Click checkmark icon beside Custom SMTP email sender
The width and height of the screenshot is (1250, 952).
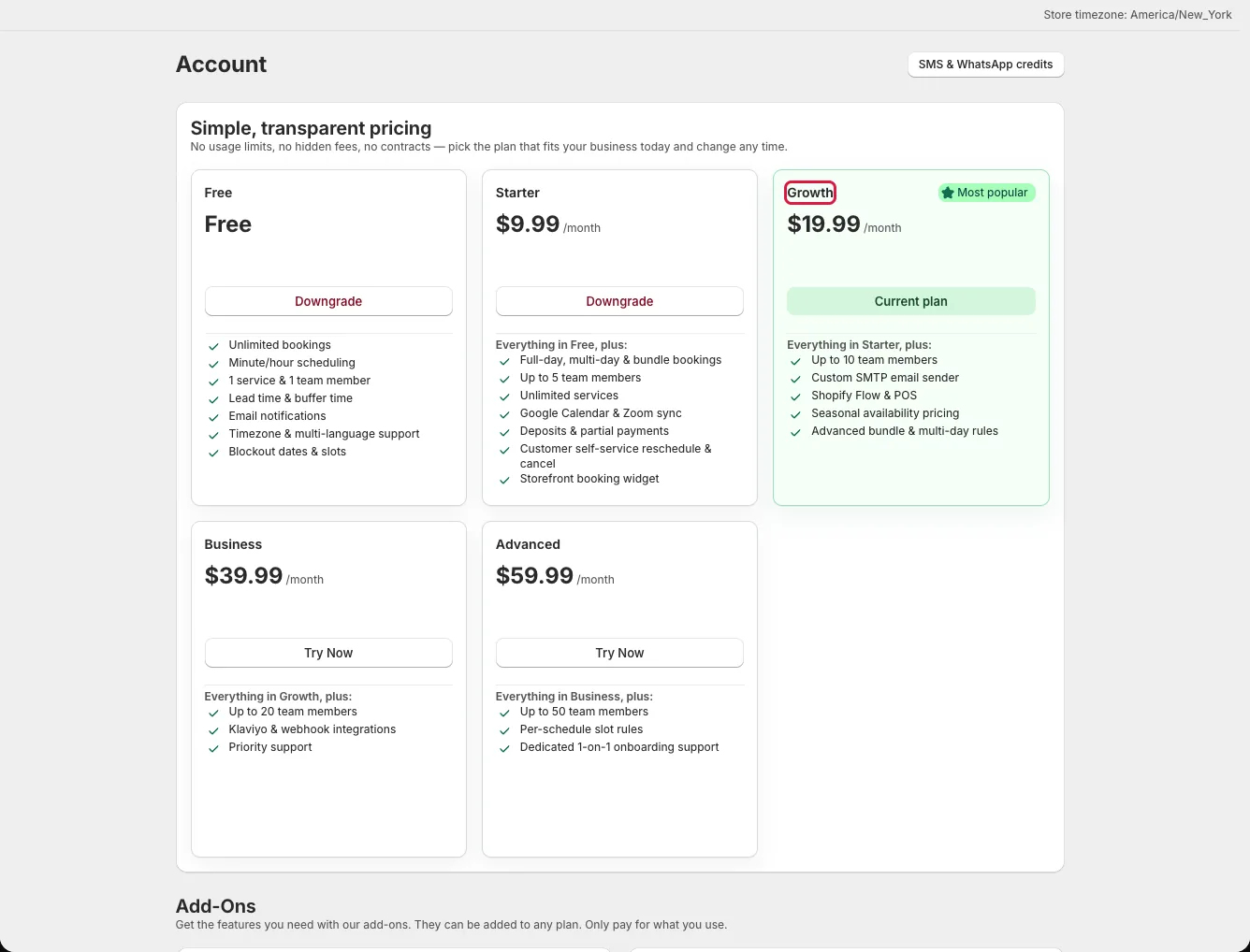(795, 379)
